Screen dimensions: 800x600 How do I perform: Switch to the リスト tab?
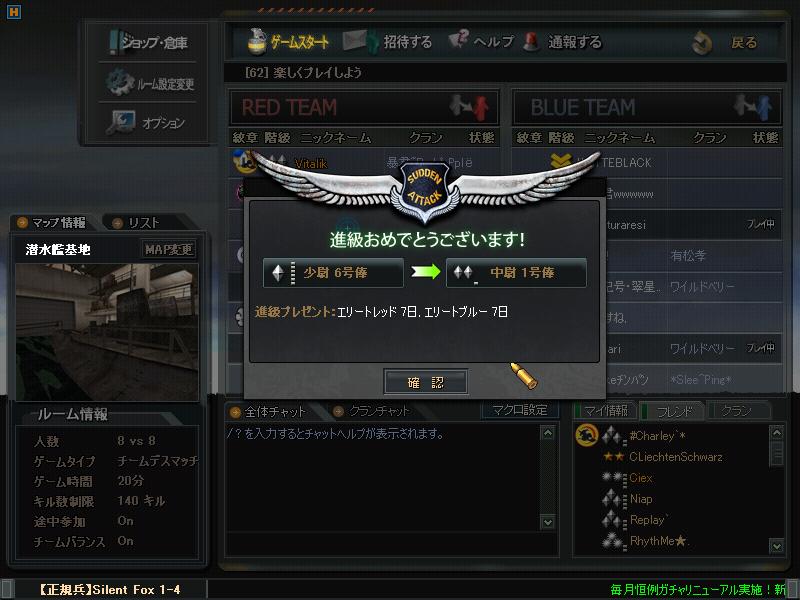[x=139, y=222]
